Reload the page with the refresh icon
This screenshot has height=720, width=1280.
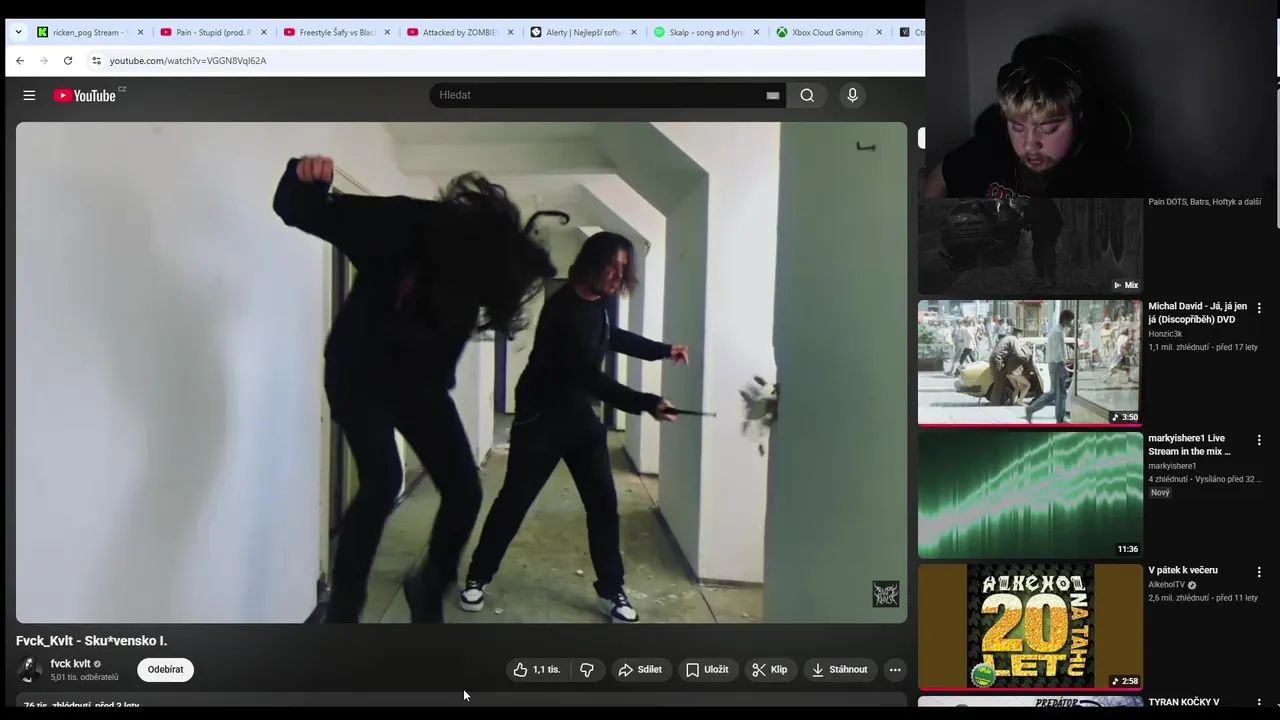68,60
